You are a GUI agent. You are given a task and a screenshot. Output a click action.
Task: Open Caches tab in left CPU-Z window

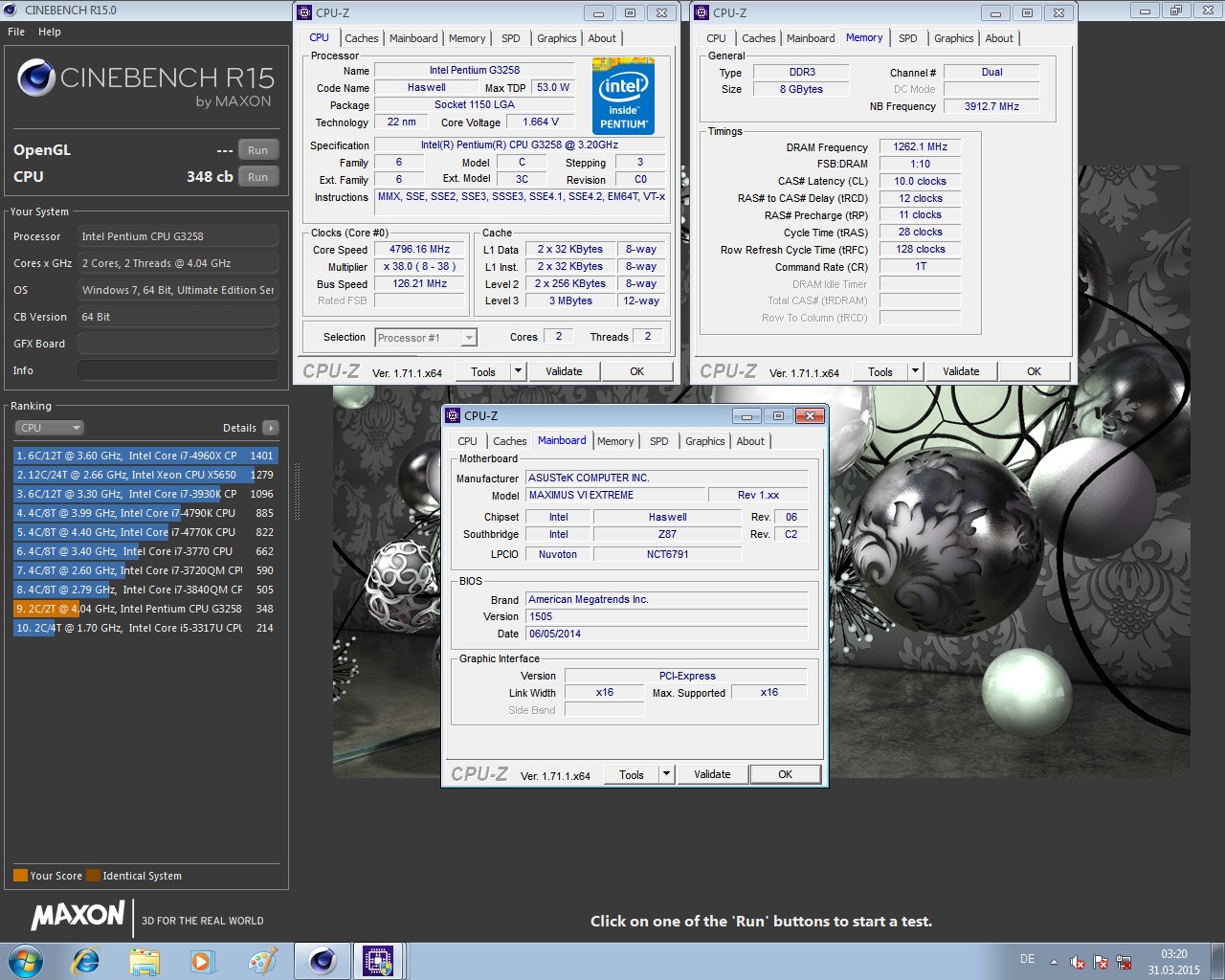(x=362, y=38)
